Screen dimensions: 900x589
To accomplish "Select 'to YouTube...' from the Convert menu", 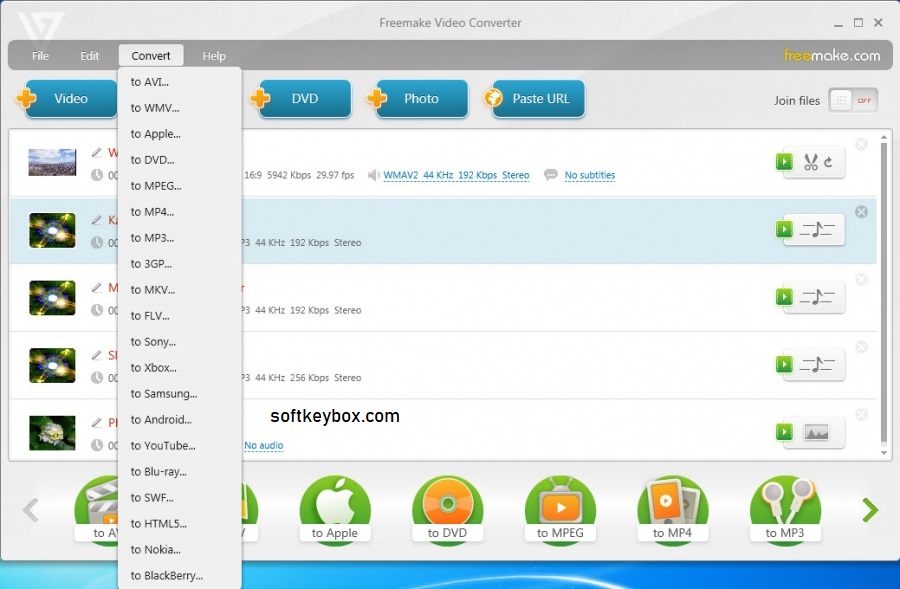I will pos(164,445).
